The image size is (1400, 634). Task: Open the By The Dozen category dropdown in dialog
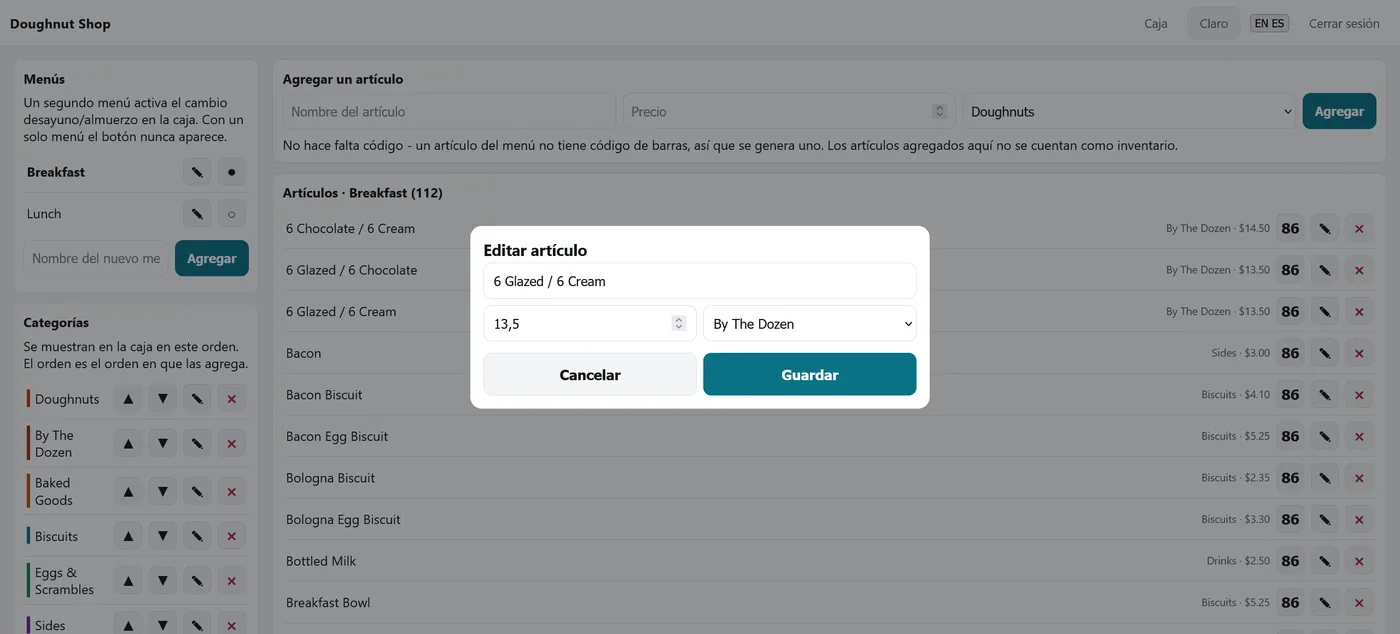(810, 324)
